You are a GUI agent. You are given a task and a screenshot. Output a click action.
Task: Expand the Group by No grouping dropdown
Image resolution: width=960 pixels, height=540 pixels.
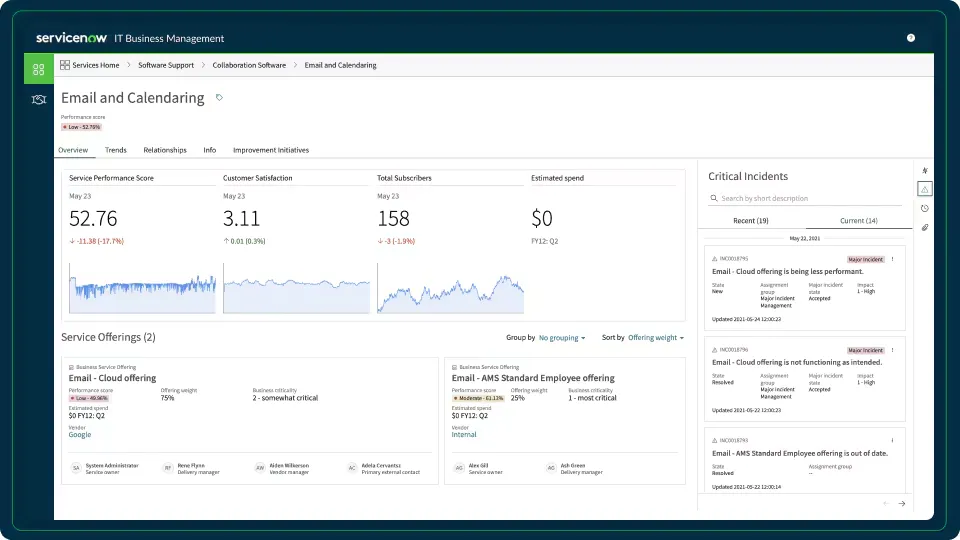tap(562, 338)
